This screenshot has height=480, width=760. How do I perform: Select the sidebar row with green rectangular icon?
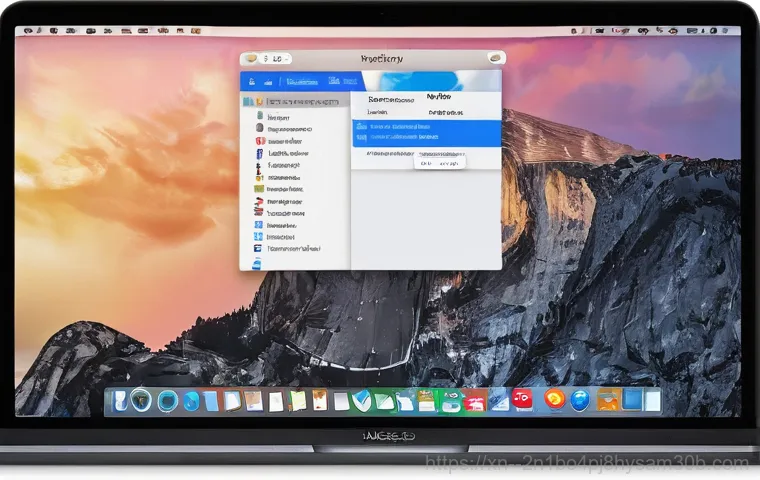(x=295, y=189)
